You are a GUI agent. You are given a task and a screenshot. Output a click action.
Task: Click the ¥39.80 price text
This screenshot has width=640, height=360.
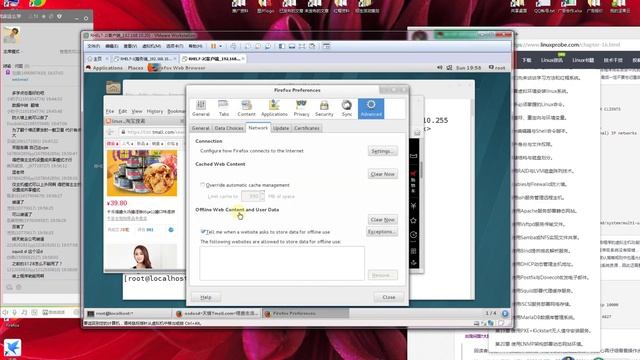click(x=117, y=203)
